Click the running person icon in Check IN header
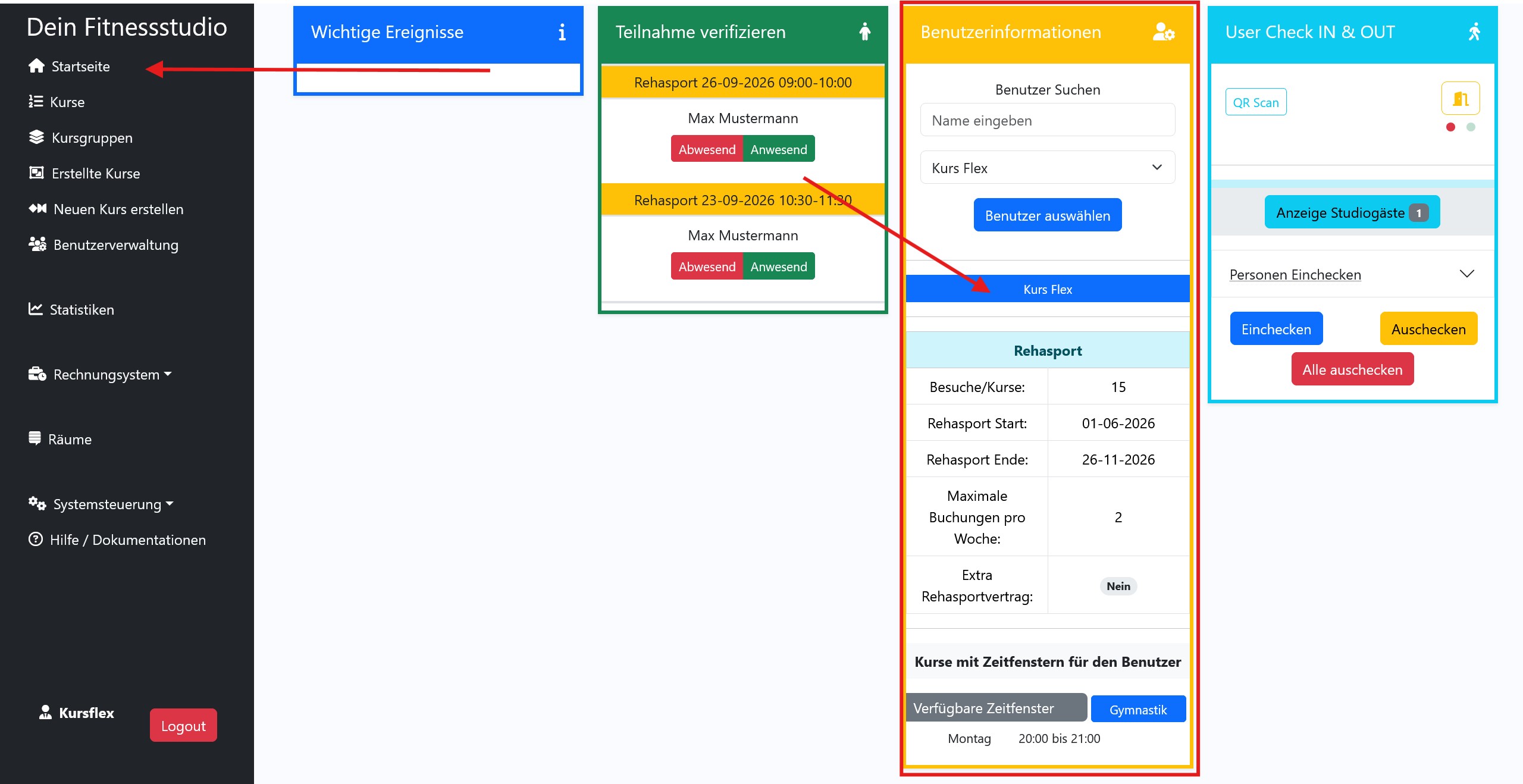This screenshot has width=1523, height=784. click(1474, 32)
